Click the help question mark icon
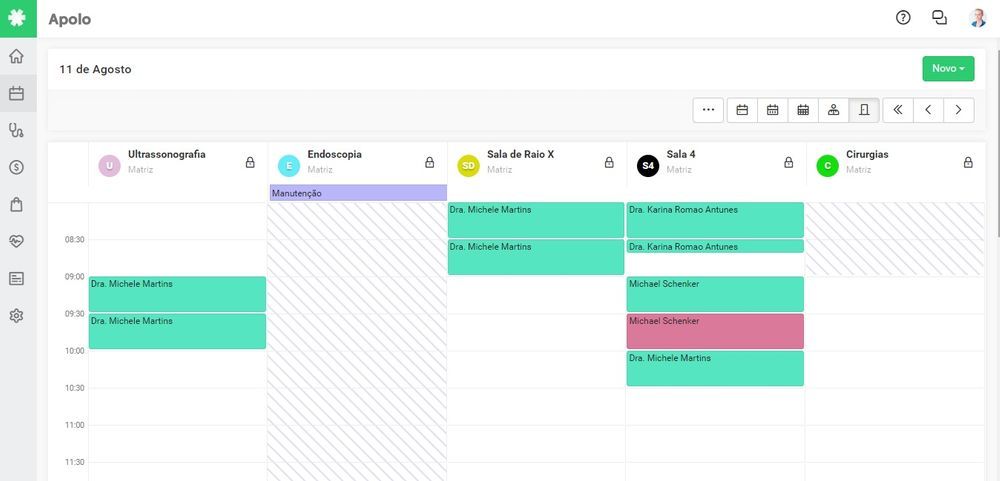This screenshot has height=481, width=1000. pos(903,17)
